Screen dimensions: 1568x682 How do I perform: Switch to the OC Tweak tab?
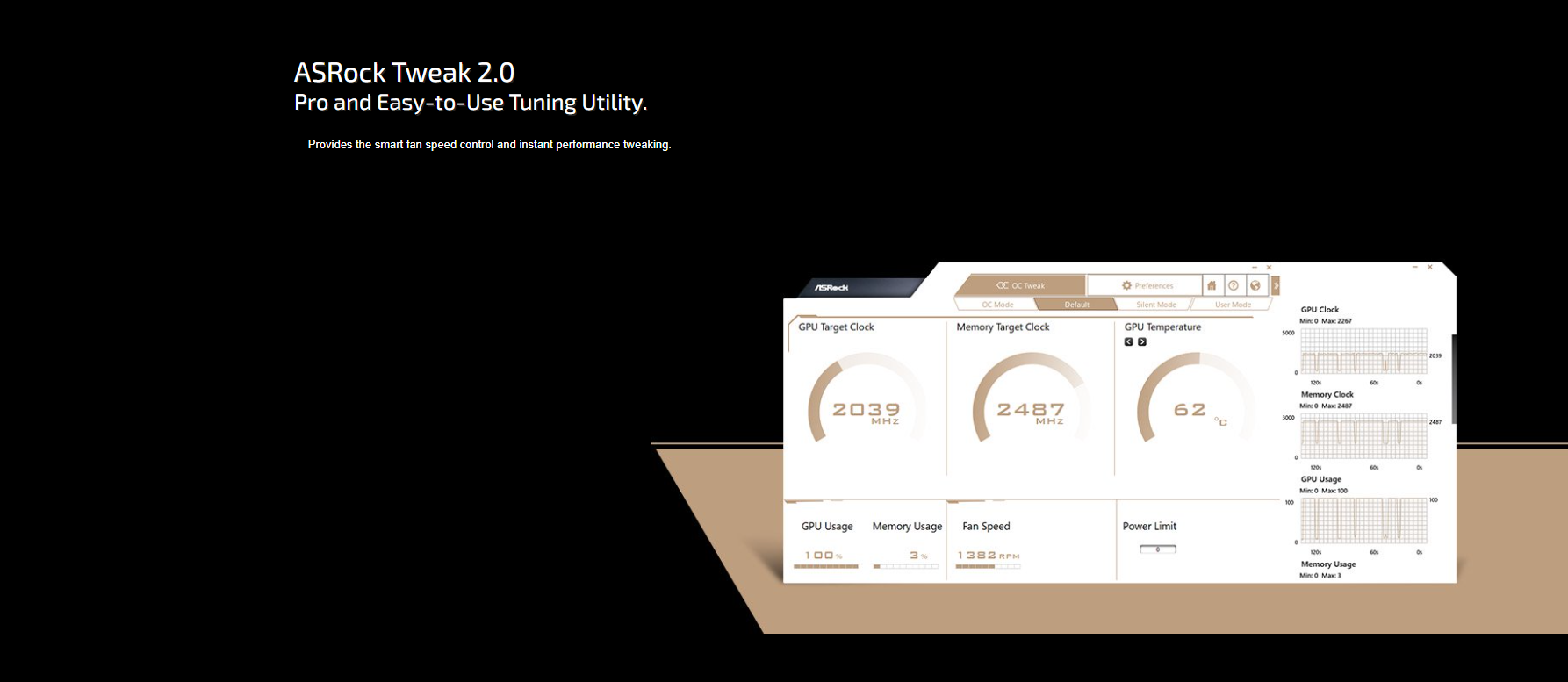(1020, 285)
